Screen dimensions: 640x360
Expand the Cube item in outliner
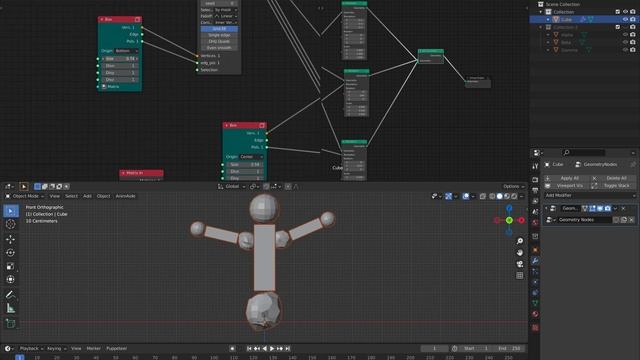pyautogui.click(x=548, y=19)
